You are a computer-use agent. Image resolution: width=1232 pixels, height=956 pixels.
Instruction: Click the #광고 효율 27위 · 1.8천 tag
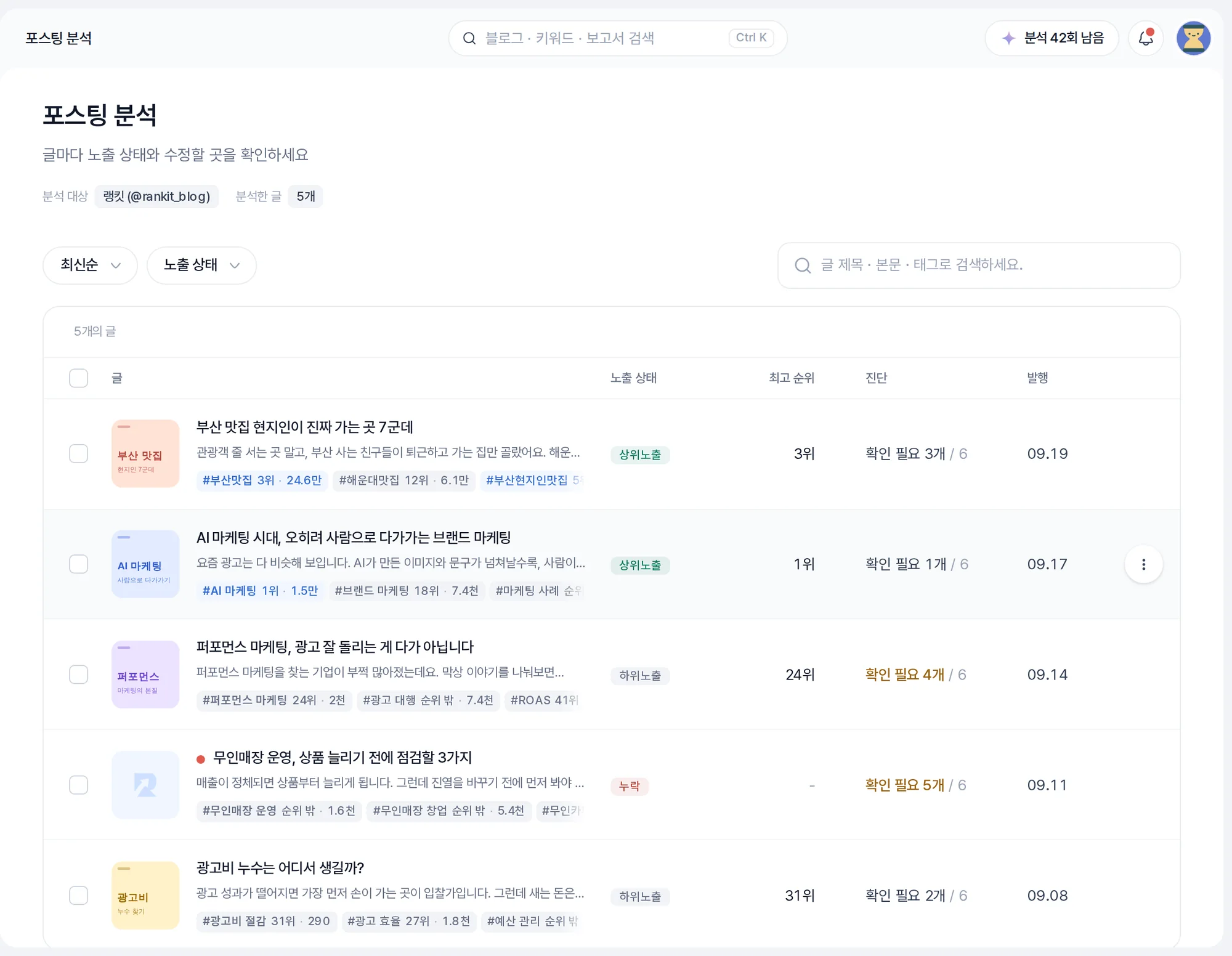(409, 922)
